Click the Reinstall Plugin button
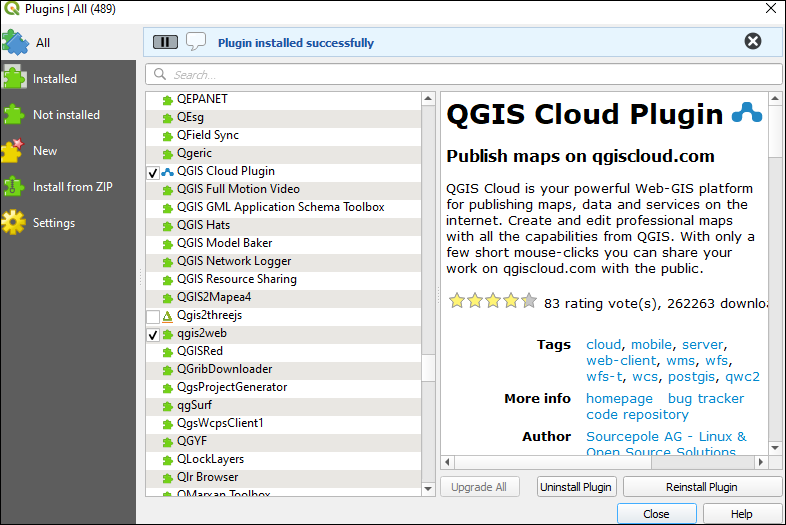 [x=701, y=487]
